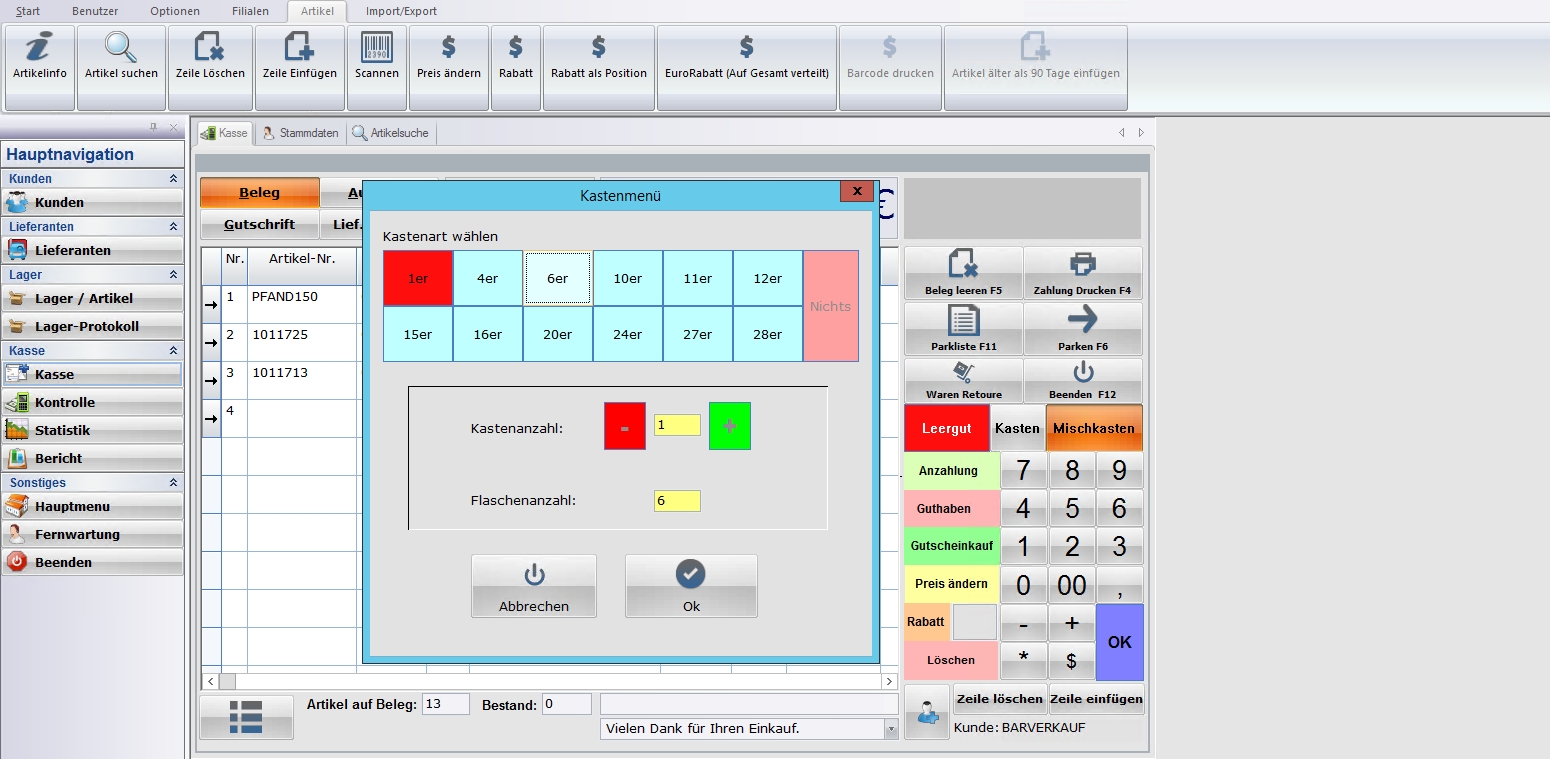Switch to the Artikelsuche tab

point(391,133)
